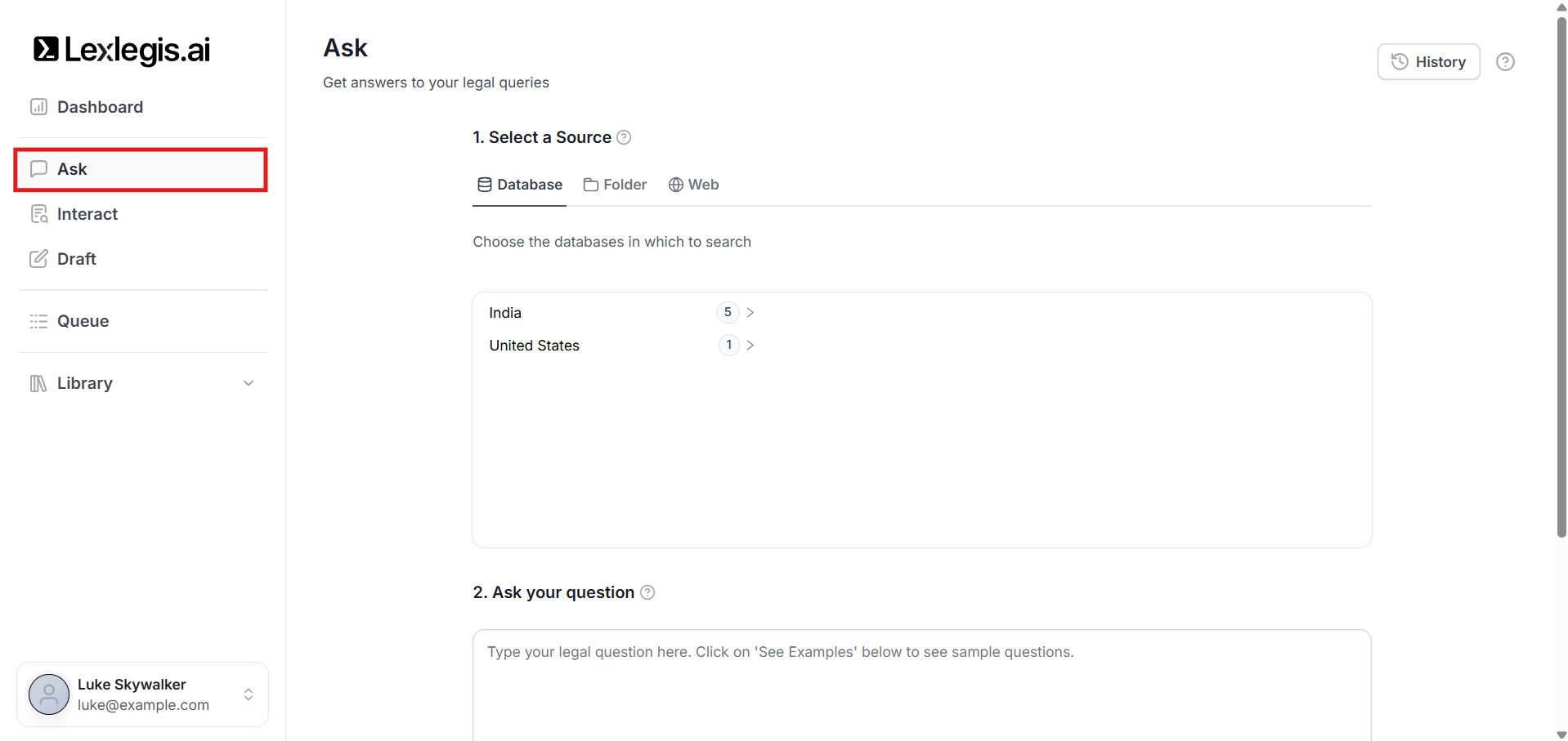Select the Ask menu item
The width and height of the screenshot is (1568, 741).
tap(141, 169)
